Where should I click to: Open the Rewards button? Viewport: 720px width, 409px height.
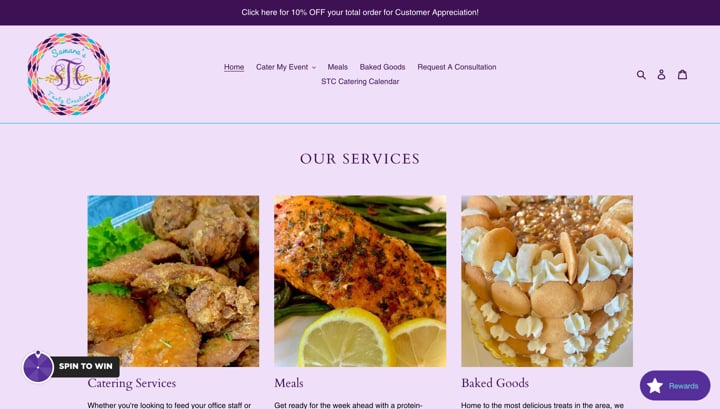675,386
